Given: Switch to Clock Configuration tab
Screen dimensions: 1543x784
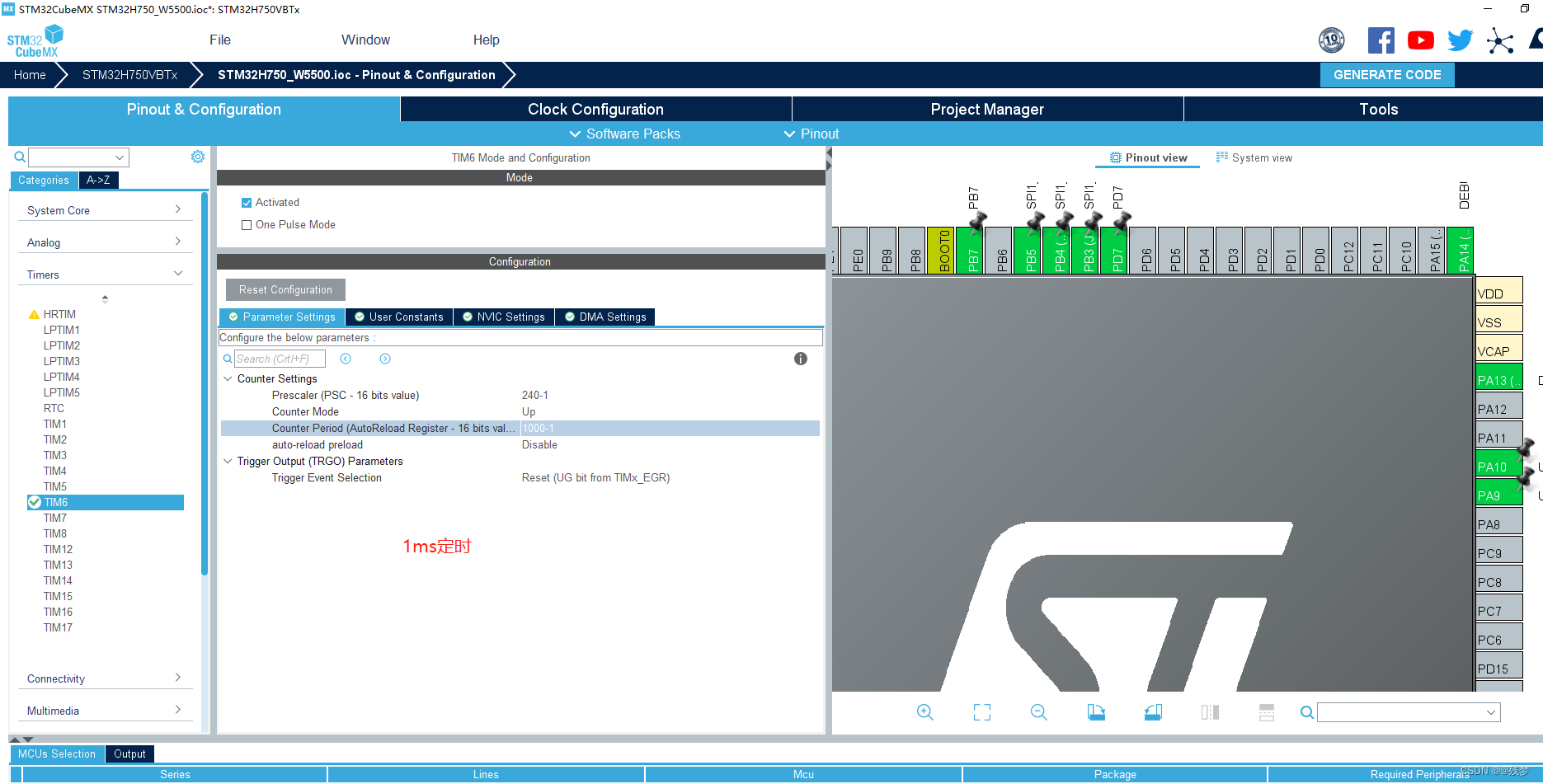Looking at the screenshot, I should pyautogui.click(x=595, y=109).
